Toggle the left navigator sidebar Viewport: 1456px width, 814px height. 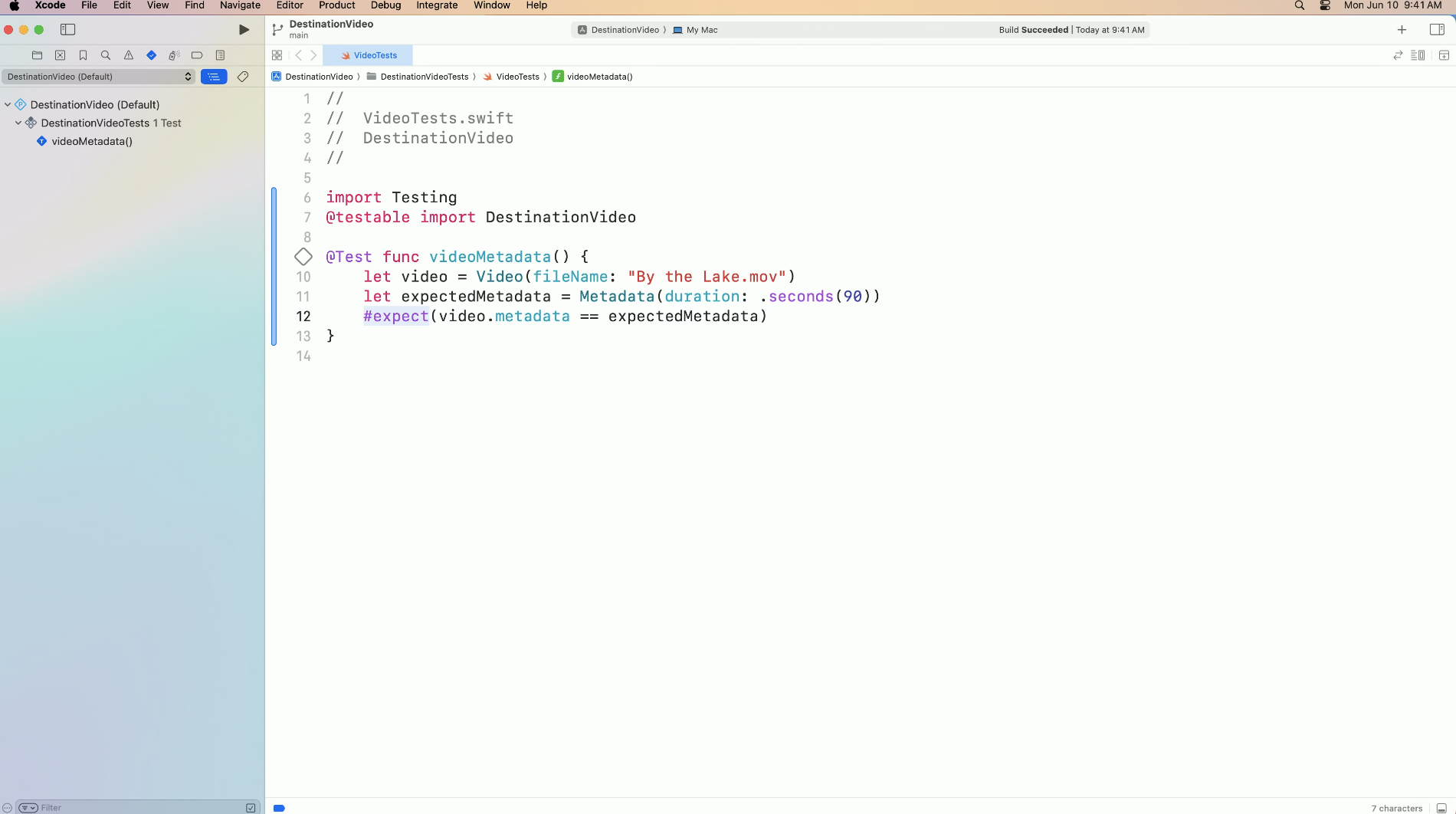point(67,30)
